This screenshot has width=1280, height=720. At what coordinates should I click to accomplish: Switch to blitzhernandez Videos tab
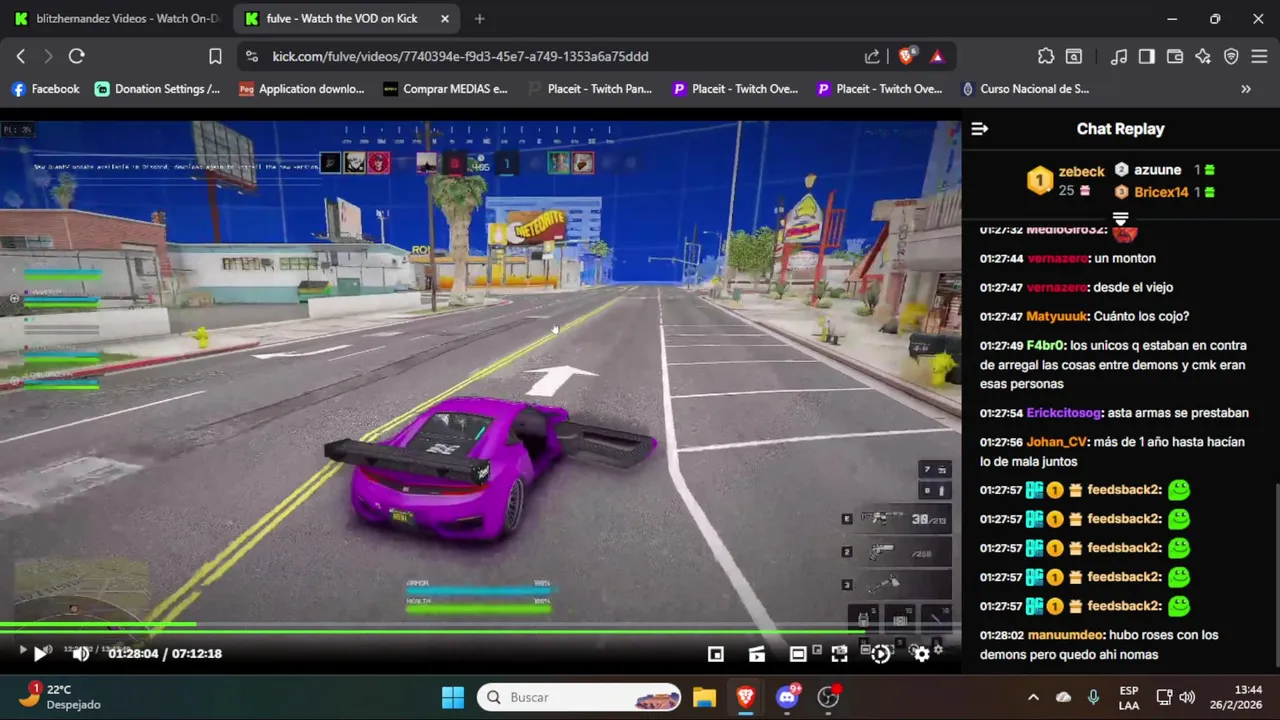click(115, 18)
